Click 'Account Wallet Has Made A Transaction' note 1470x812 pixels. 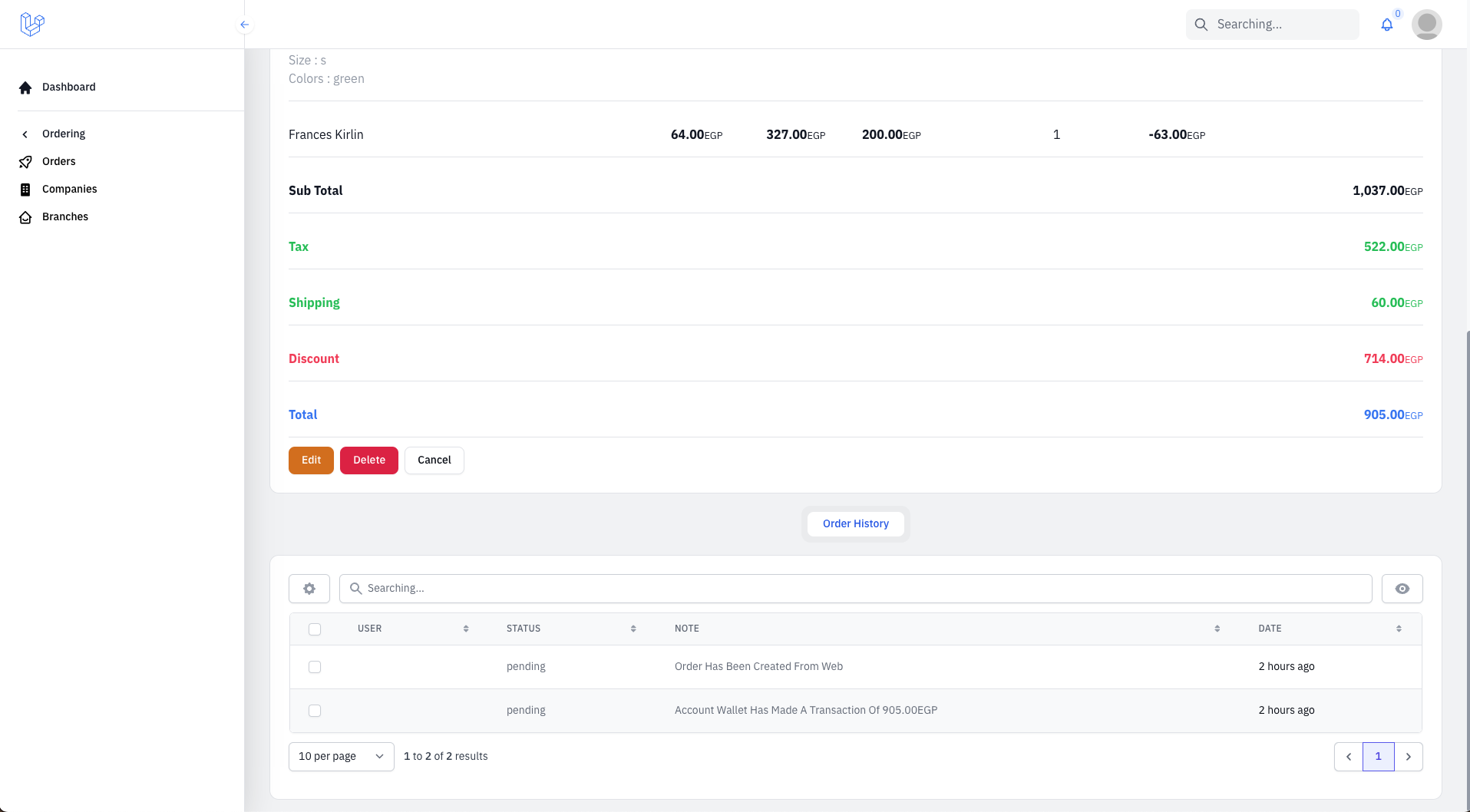(806, 711)
